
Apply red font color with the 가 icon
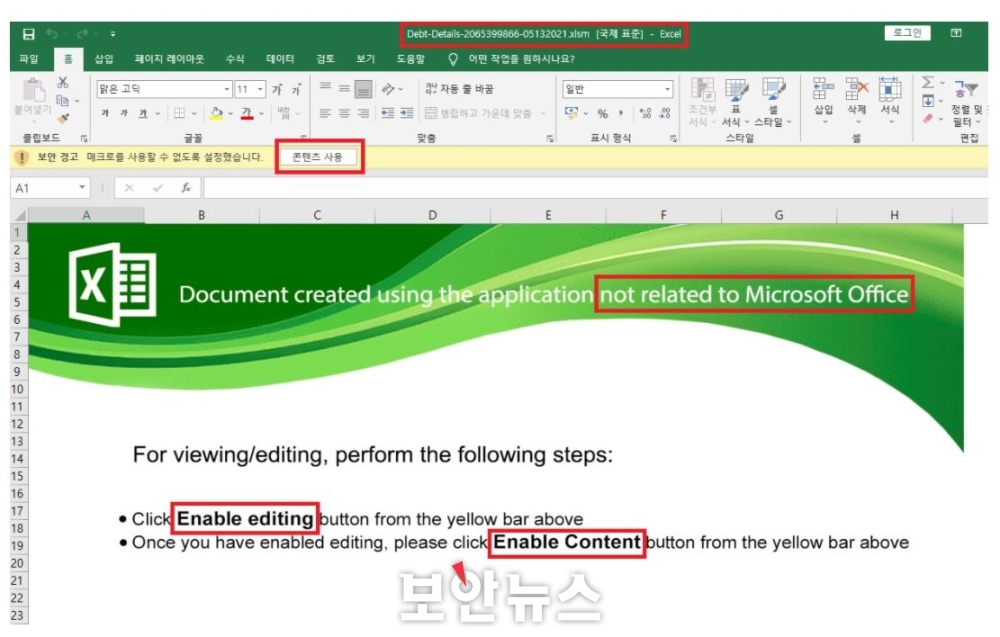click(247, 113)
